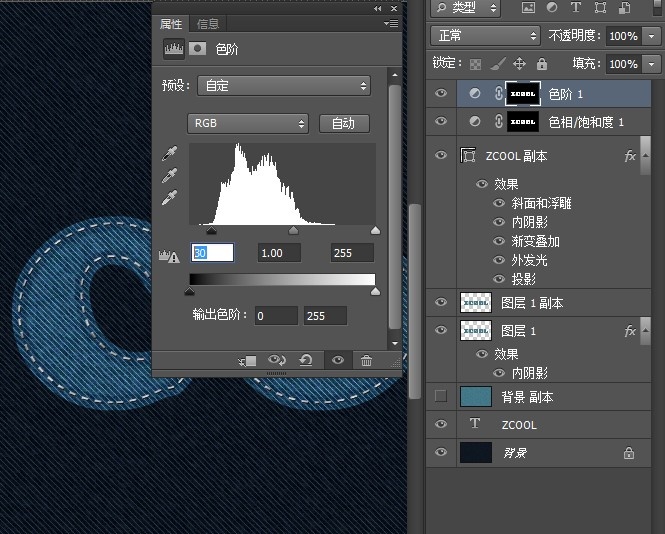Click the lock position move icon
Screen dimensions: 665x534
(519, 64)
